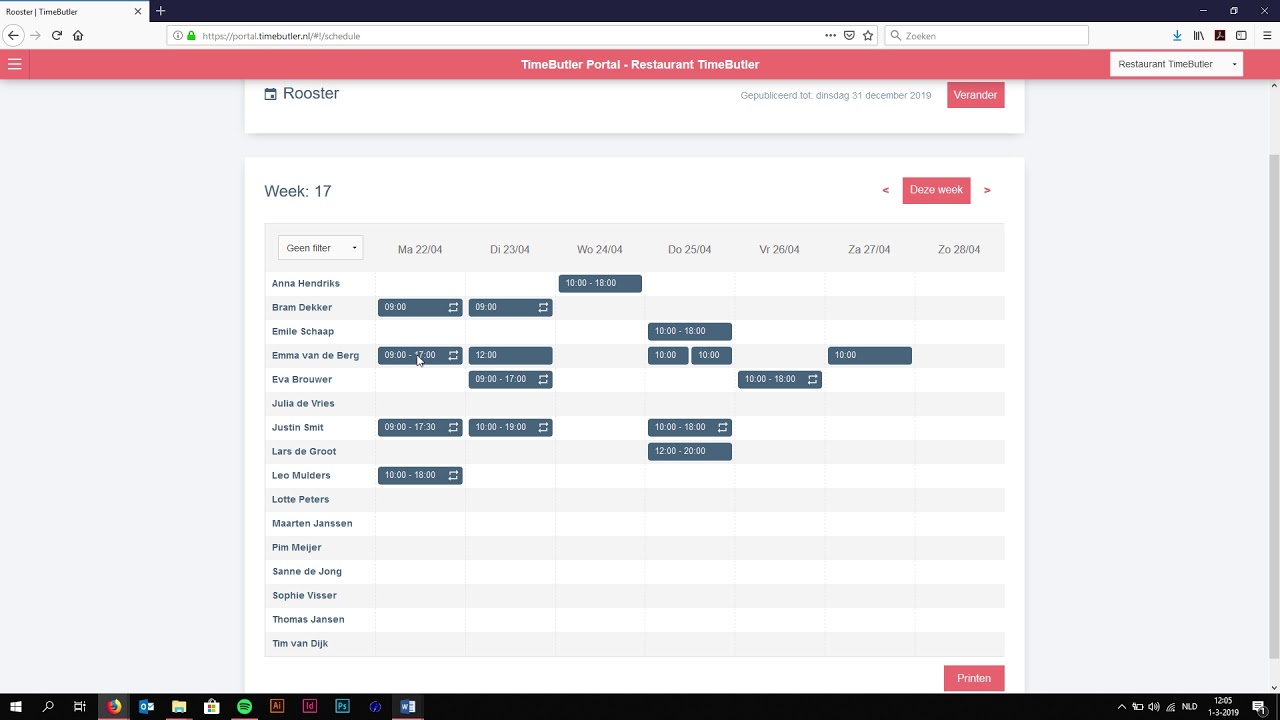Click the Week: 17 heading
The width and height of the screenshot is (1280, 720).
[298, 191]
